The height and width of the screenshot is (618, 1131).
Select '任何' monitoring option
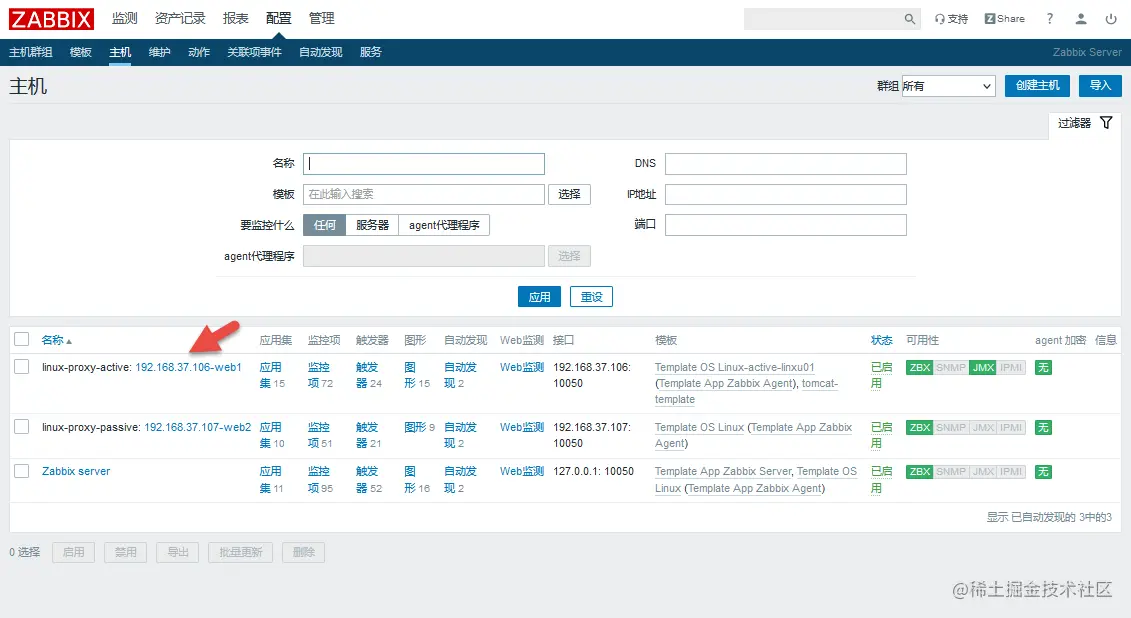[x=325, y=225]
